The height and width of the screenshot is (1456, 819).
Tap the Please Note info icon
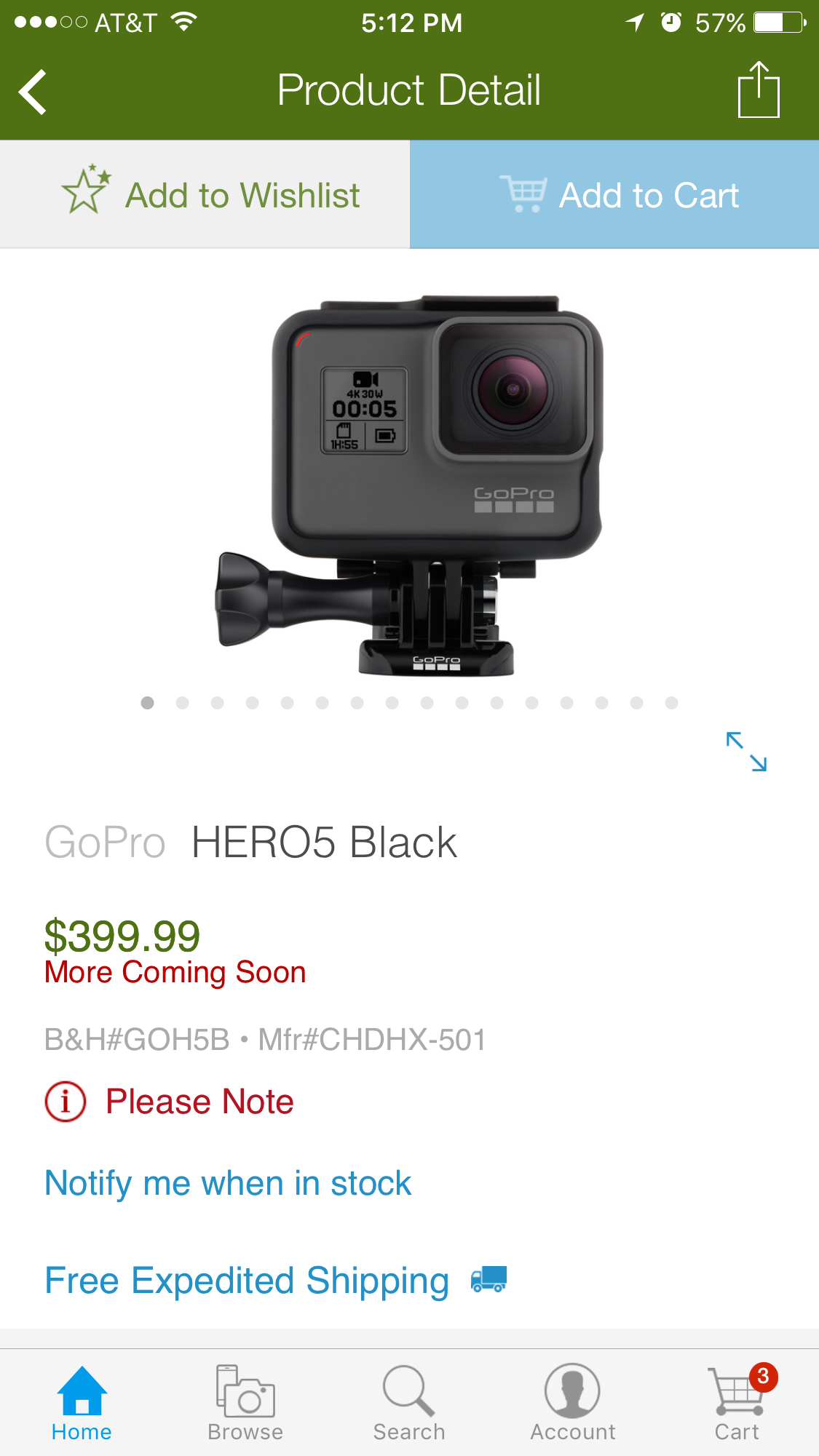click(x=66, y=1102)
